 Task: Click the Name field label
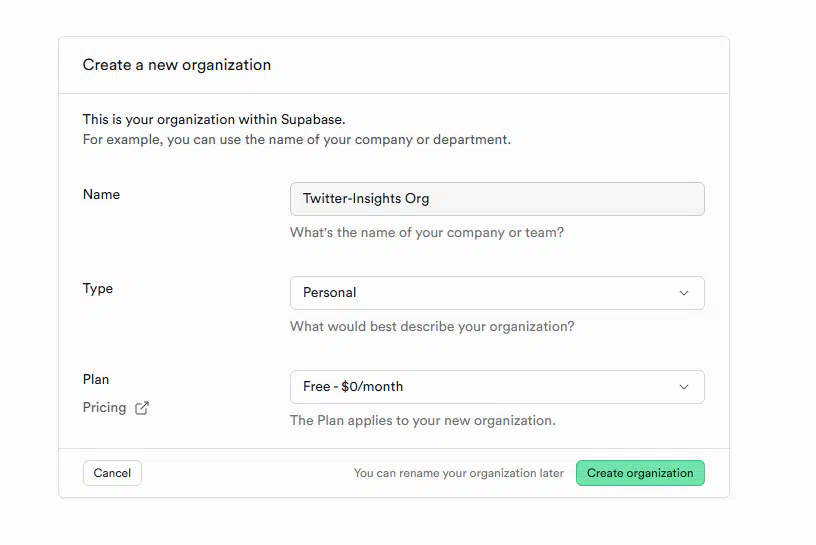pyautogui.click(x=101, y=194)
